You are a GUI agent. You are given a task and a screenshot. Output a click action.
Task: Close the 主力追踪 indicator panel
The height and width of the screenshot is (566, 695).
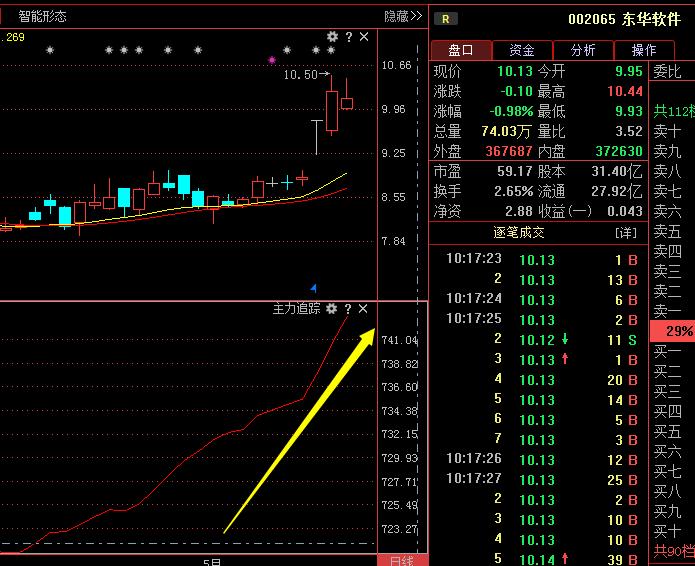tap(363, 308)
